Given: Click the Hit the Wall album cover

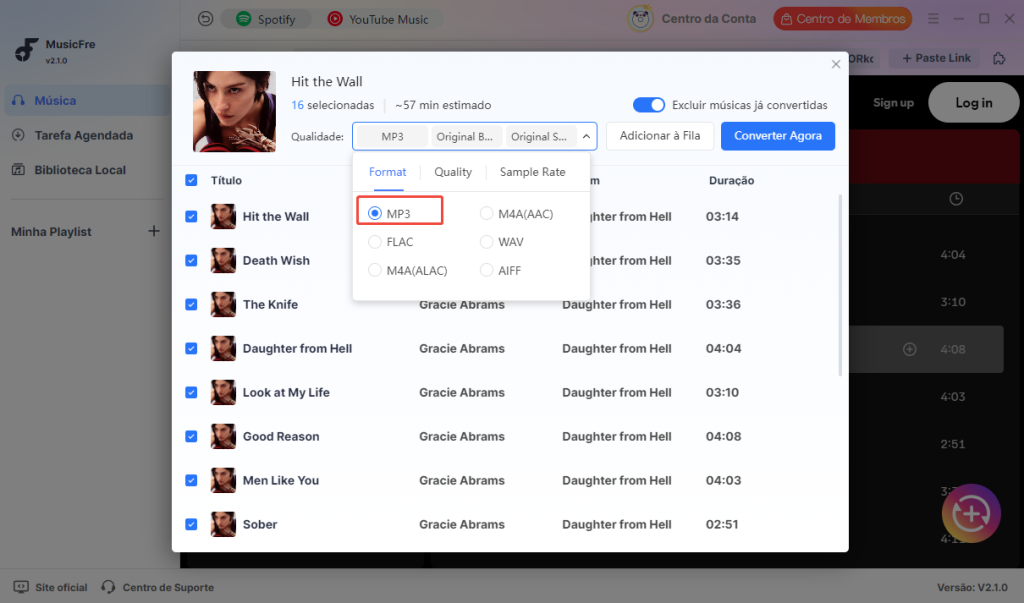Looking at the screenshot, I should coord(234,112).
